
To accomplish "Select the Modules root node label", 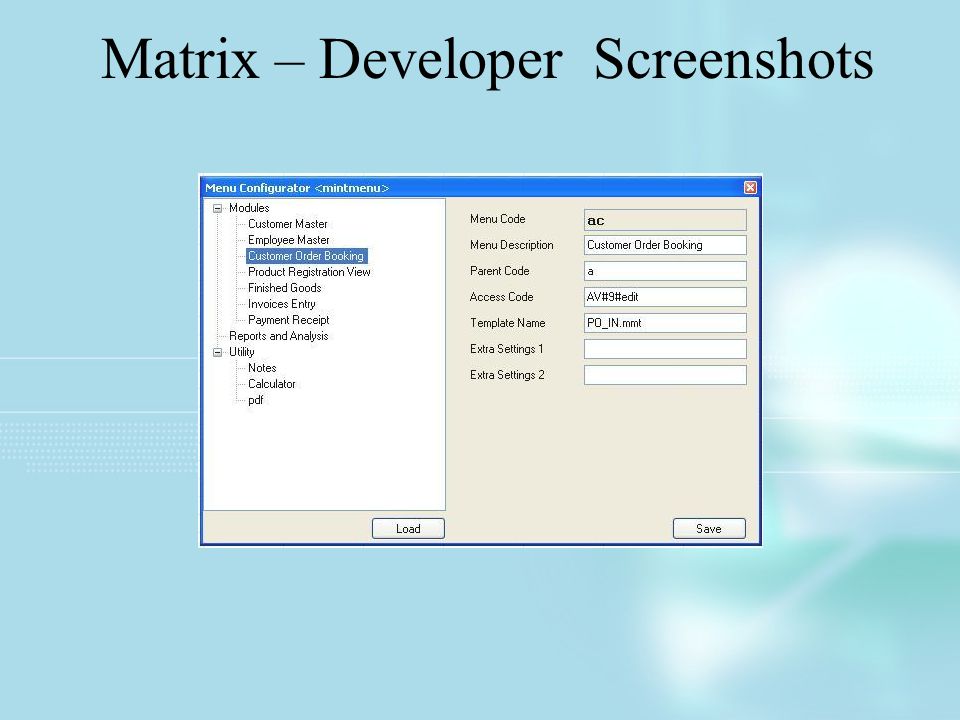I will click(249, 208).
